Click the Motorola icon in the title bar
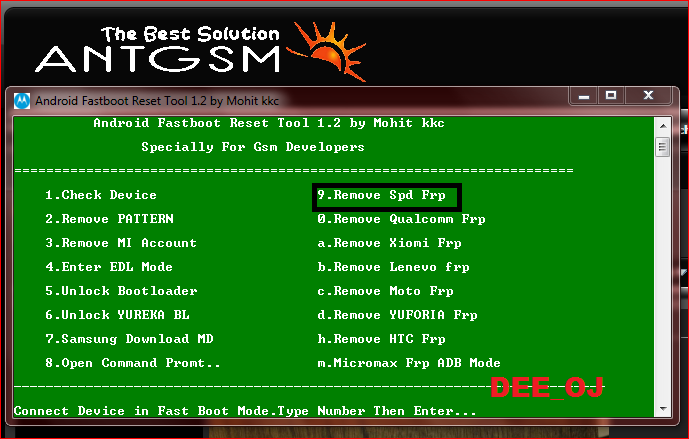 pyautogui.click(x=20, y=100)
